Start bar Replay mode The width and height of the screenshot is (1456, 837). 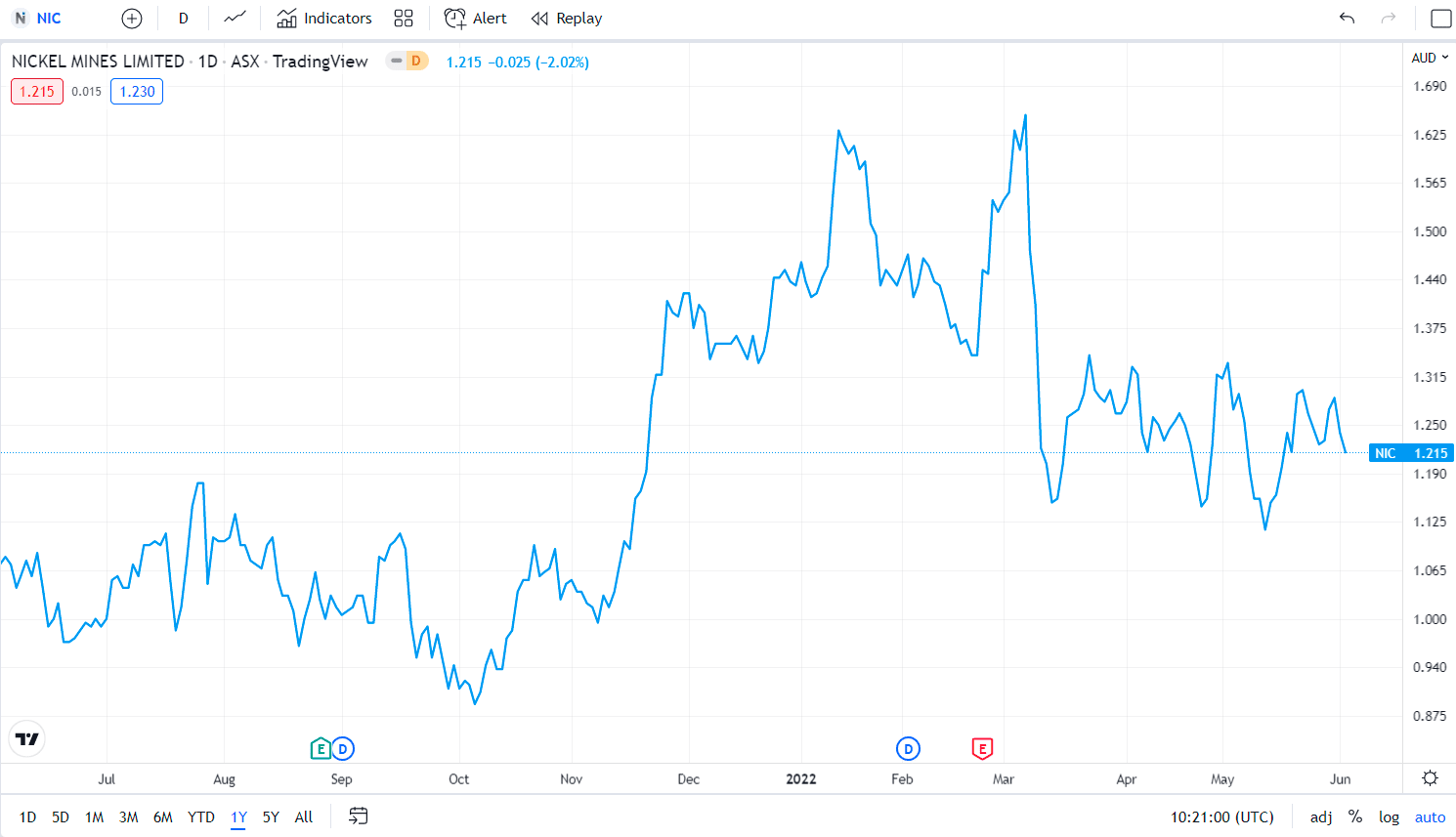click(x=567, y=19)
